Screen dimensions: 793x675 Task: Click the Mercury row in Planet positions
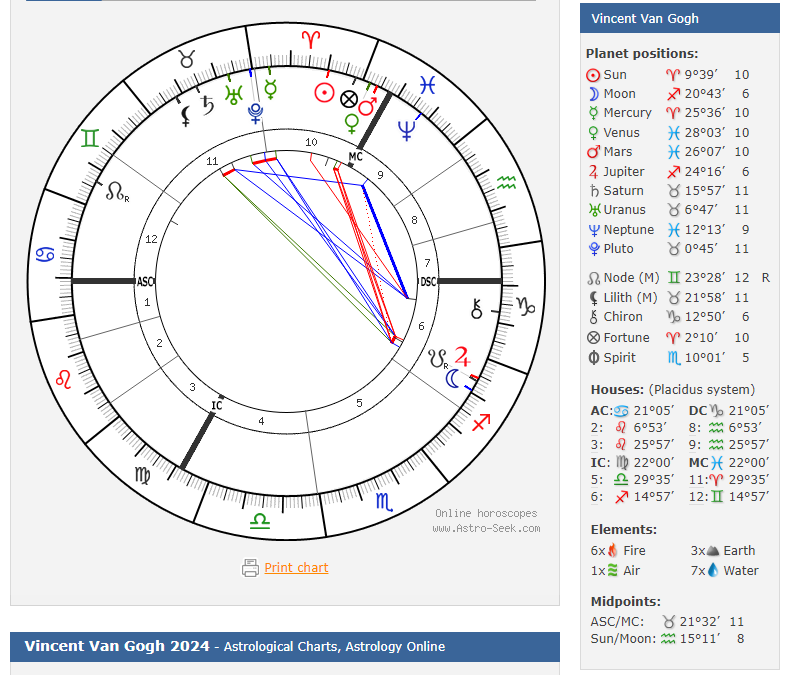point(668,113)
